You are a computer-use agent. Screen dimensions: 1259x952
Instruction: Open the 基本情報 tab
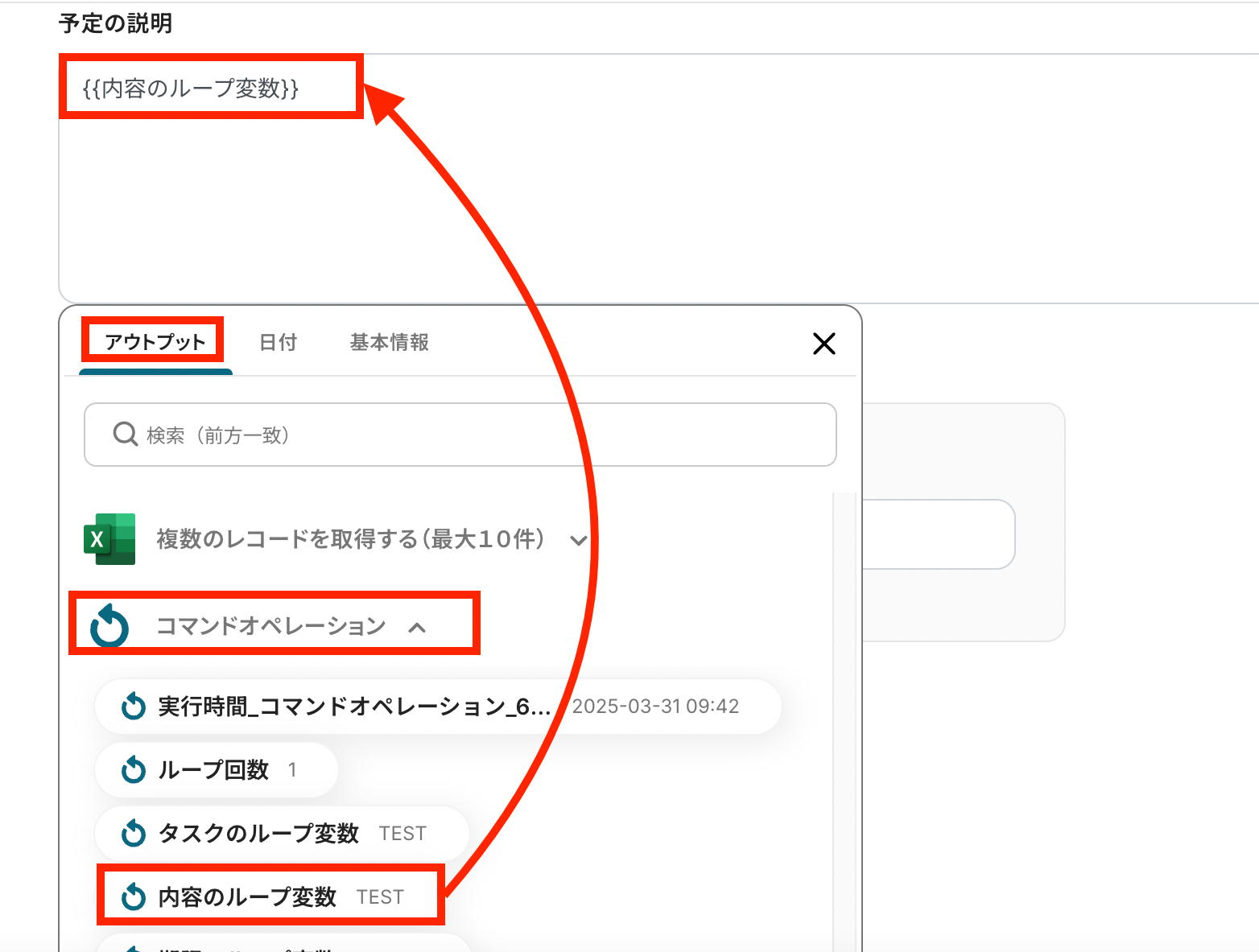390,342
